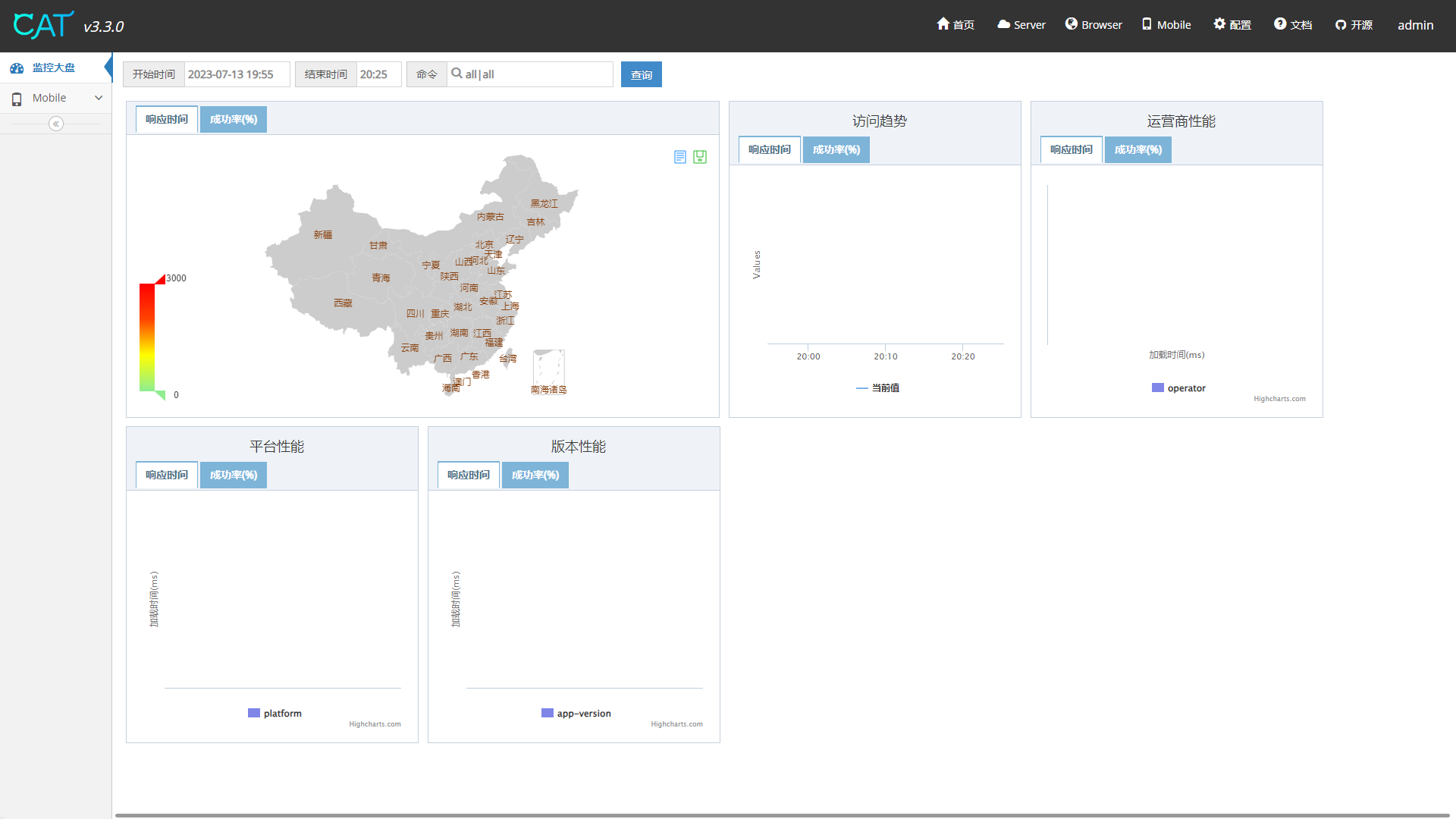
Task: Click the data view icon above map
Action: click(679, 157)
